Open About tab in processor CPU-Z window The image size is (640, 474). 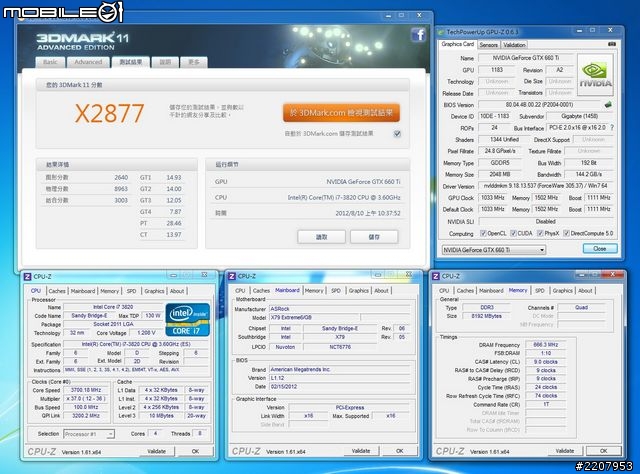177,291
